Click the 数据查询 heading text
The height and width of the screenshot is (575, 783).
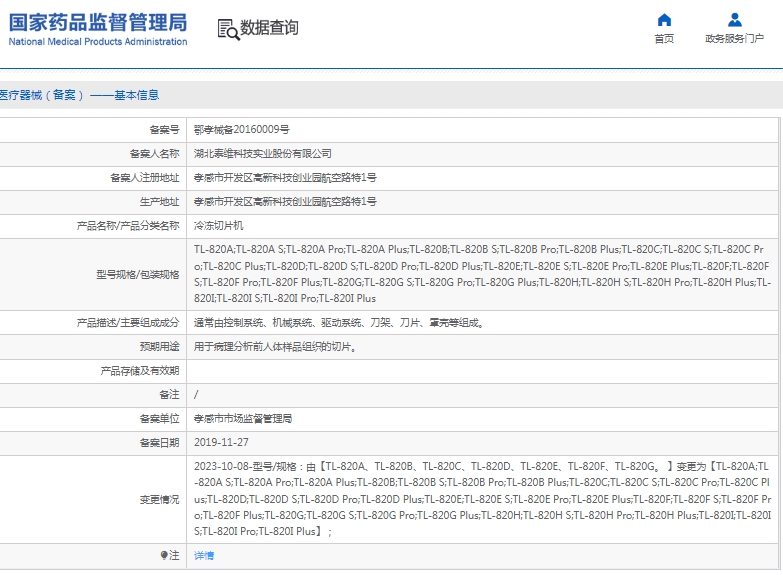click(x=270, y=27)
